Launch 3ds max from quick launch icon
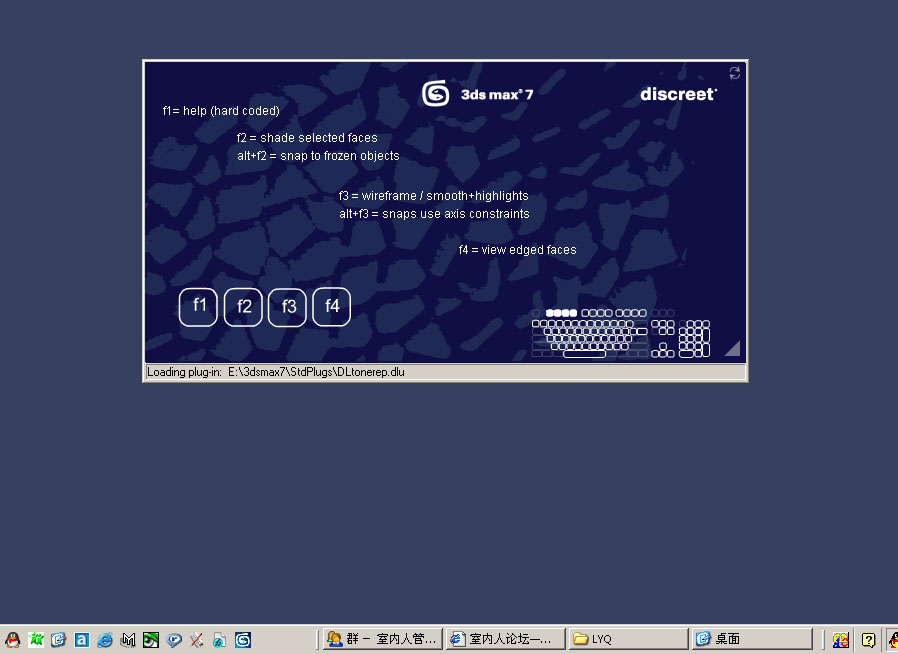 [x=243, y=639]
